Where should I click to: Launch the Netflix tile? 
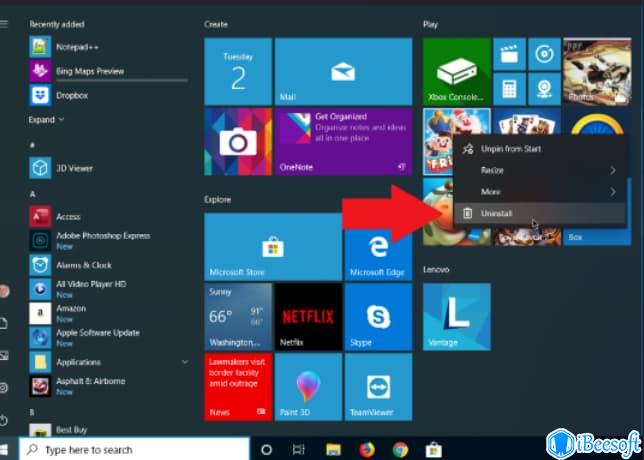308,317
